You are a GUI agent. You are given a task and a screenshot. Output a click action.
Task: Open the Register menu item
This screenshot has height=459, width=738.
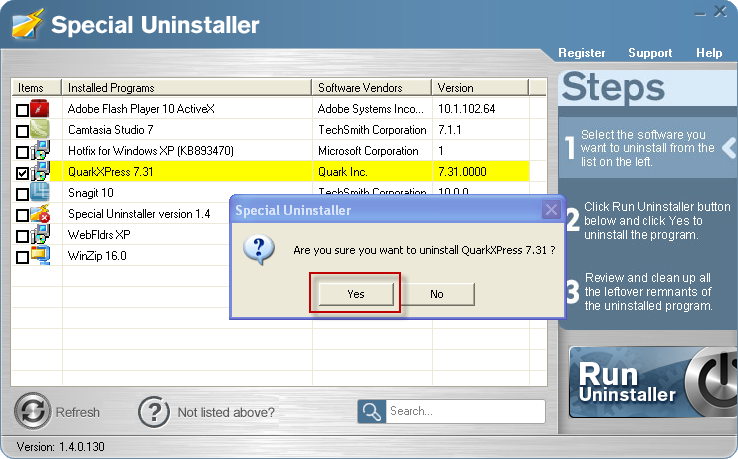(582, 53)
